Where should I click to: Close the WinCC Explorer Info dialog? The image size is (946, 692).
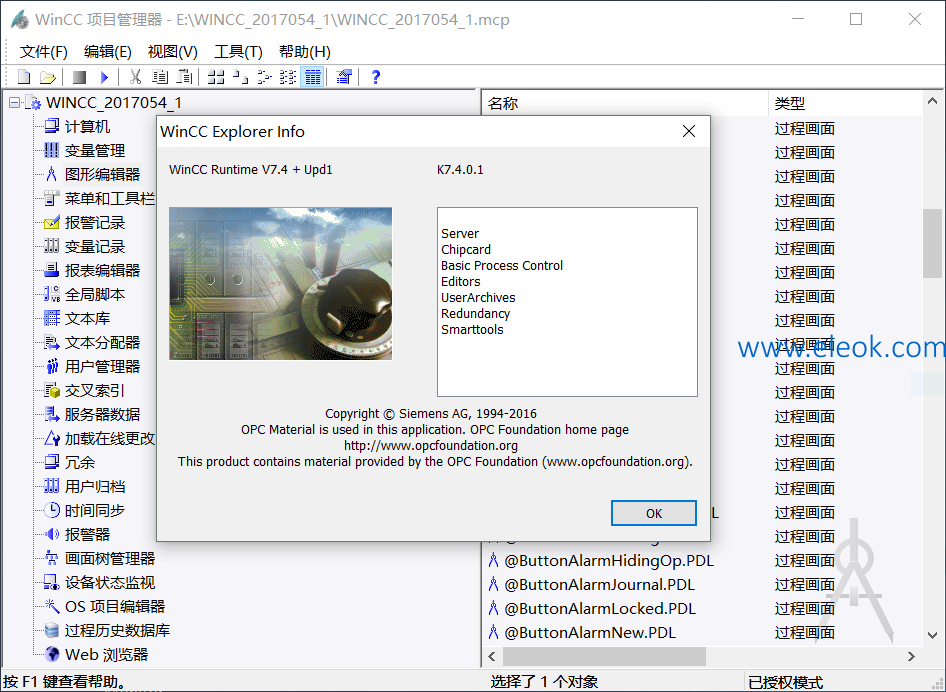[x=689, y=131]
